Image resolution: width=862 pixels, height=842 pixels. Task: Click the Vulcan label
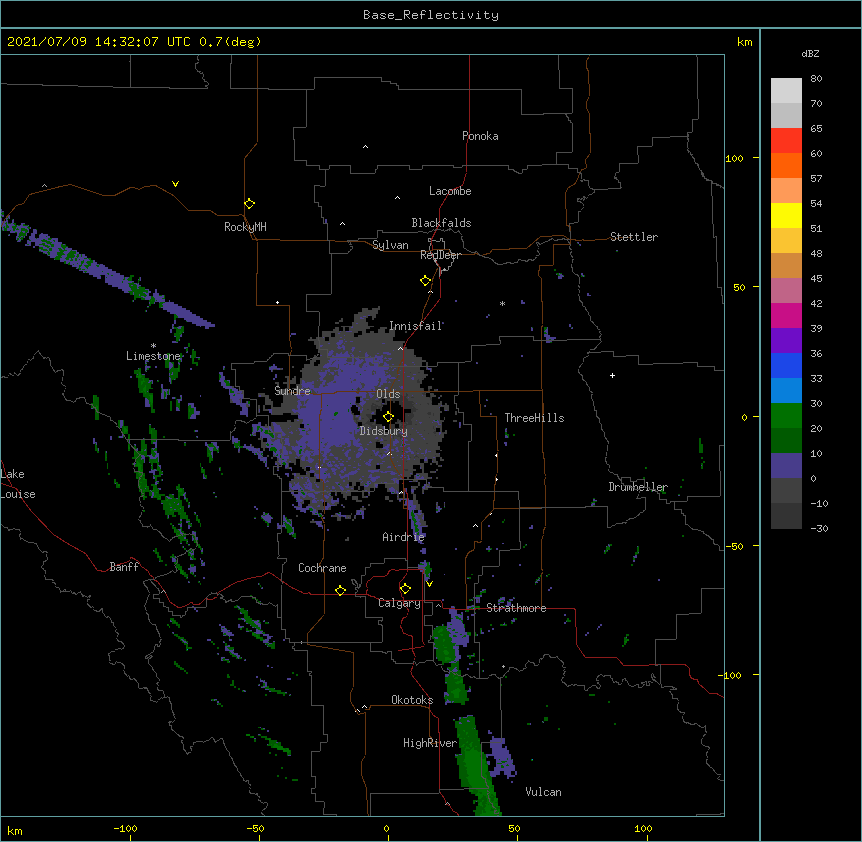click(543, 792)
